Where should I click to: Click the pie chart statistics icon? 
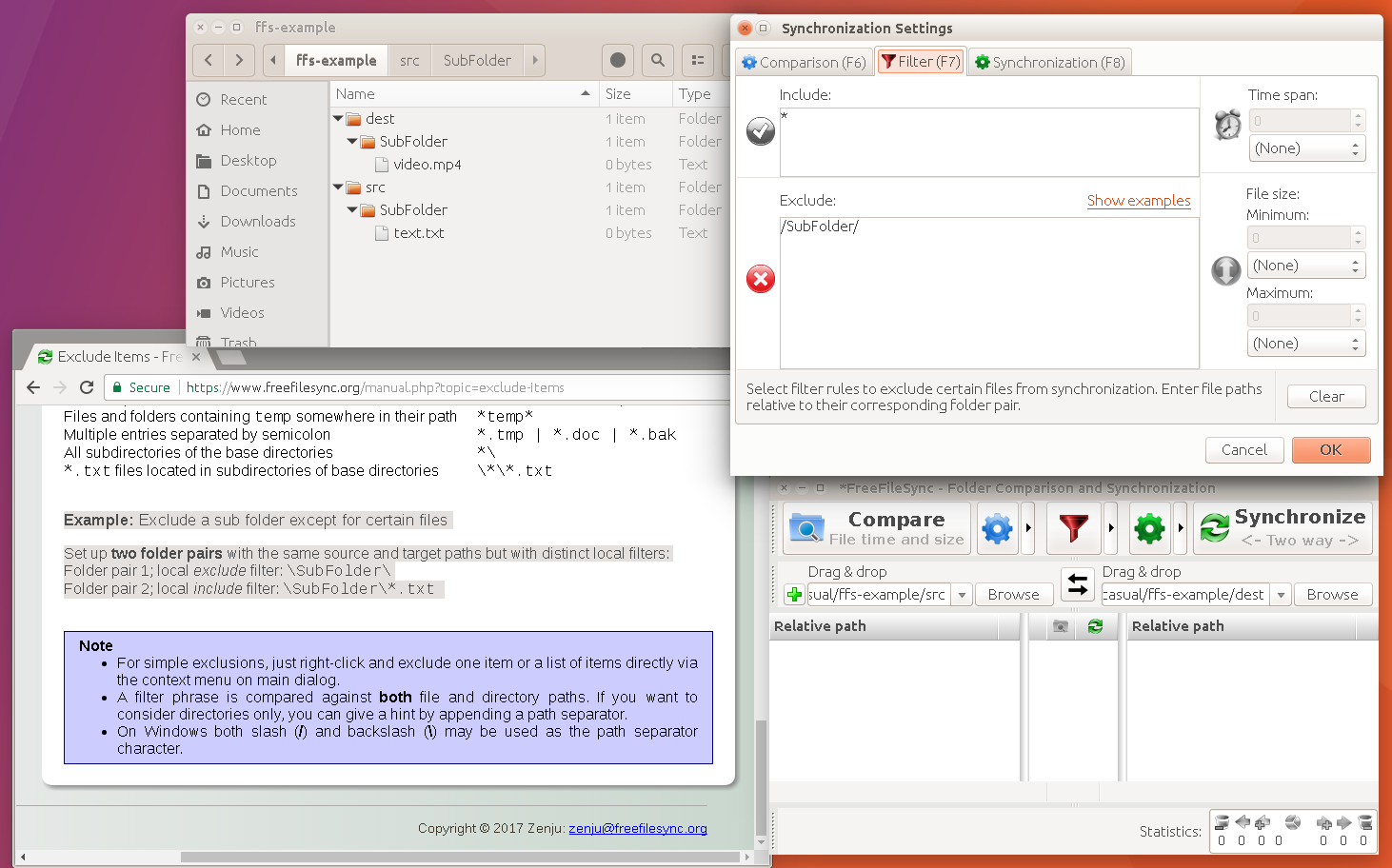click(x=1292, y=822)
